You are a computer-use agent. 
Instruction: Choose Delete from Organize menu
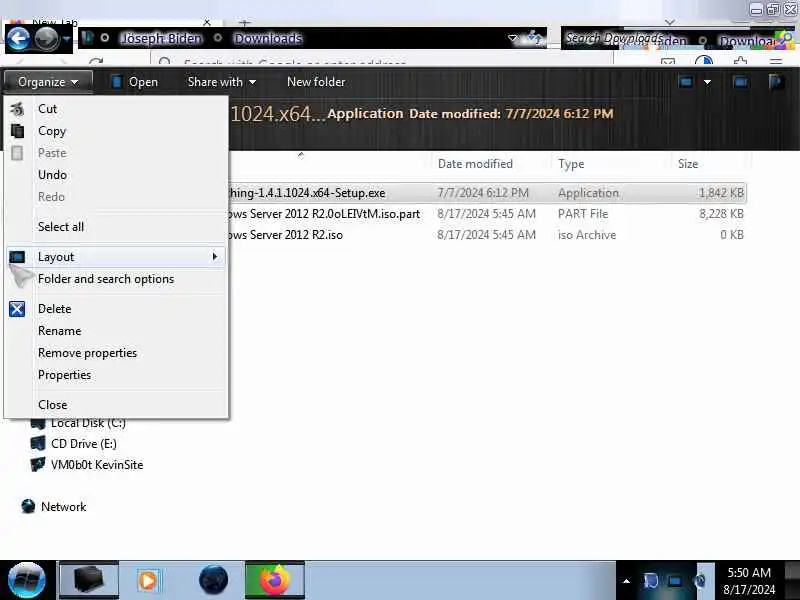click(x=116, y=309)
